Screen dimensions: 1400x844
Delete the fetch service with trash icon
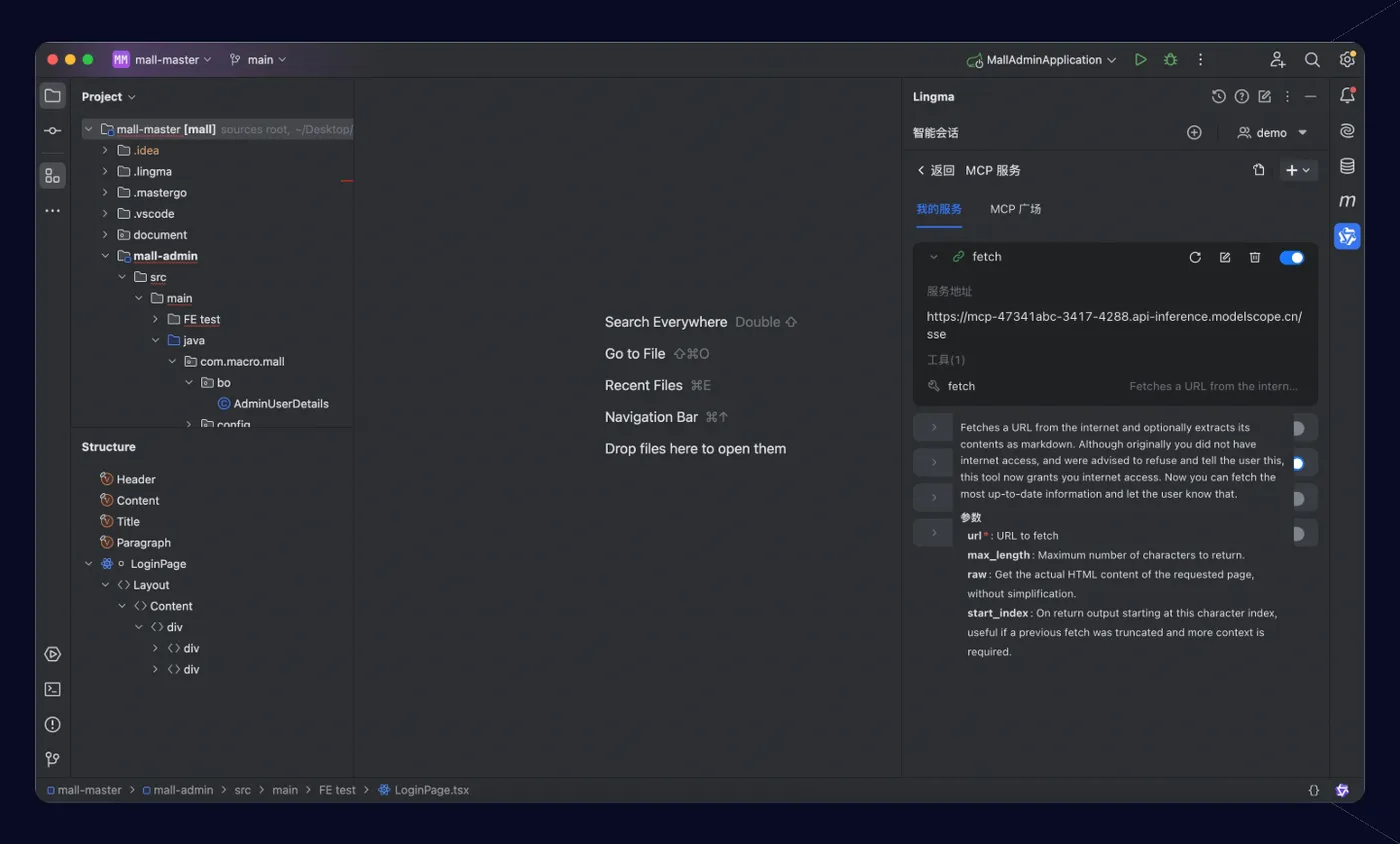point(1255,257)
